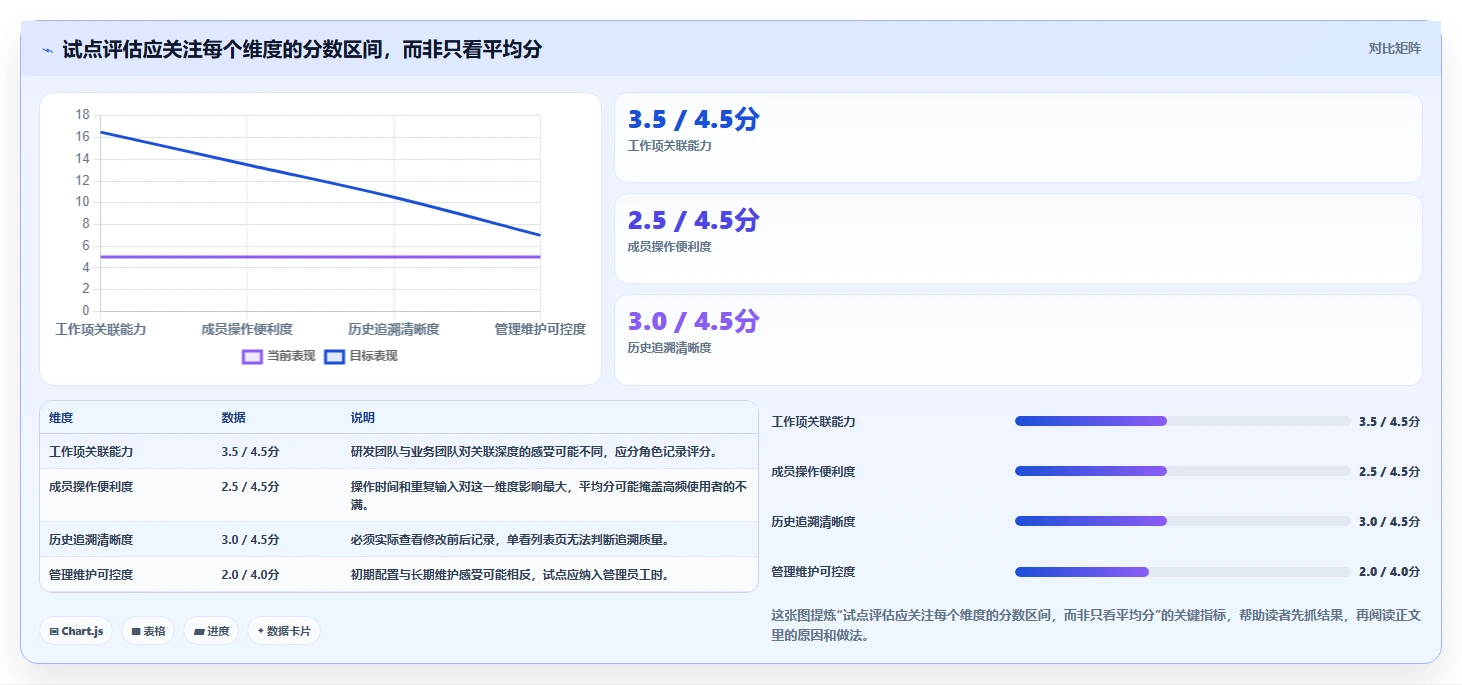The width and height of the screenshot is (1462, 685).
Task: Click 历史追溯清晰度 cell in the table
Action: tap(91, 540)
